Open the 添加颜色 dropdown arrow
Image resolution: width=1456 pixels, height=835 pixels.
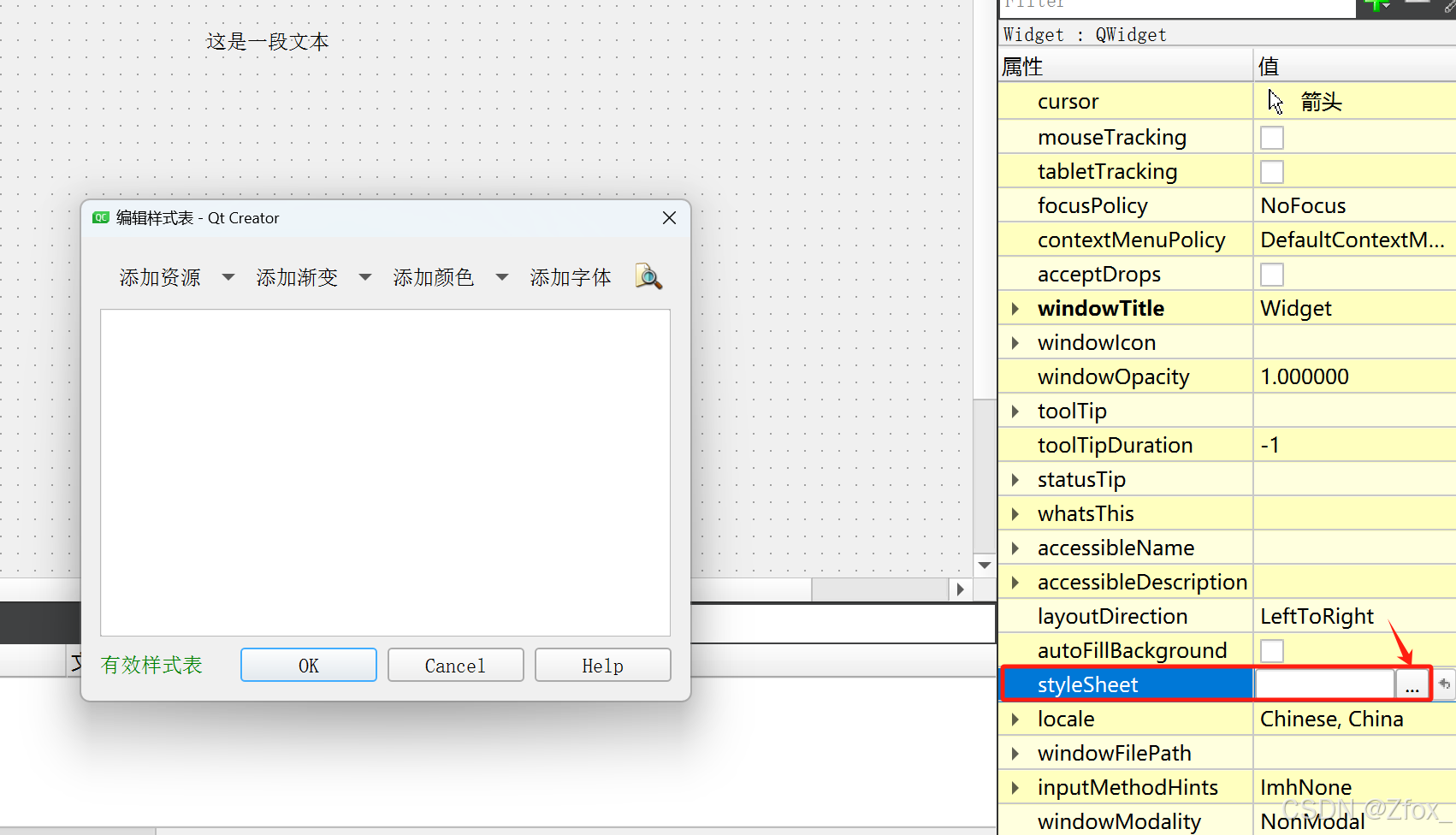pyautogui.click(x=502, y=277)
